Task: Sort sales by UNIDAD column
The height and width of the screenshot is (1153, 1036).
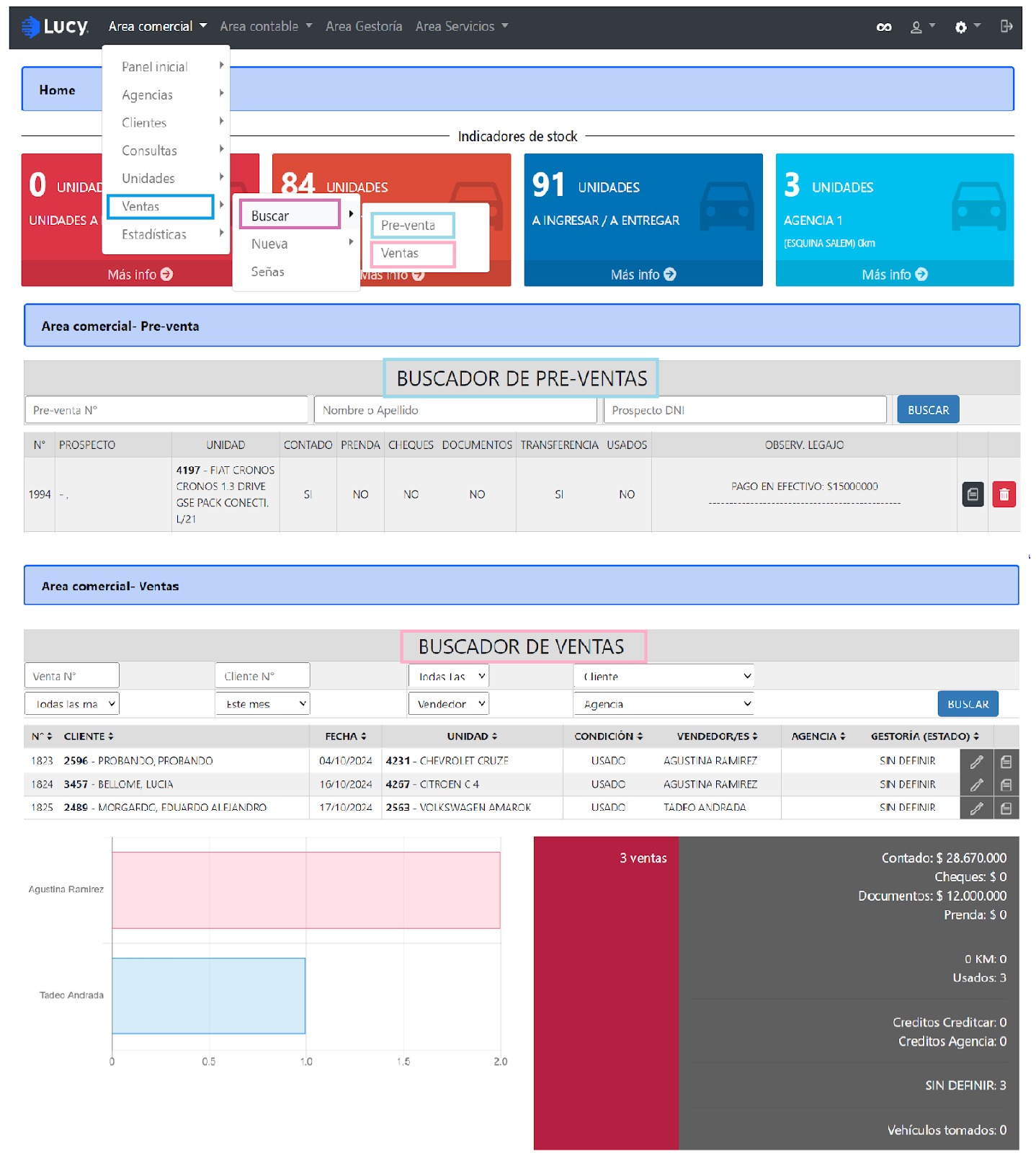Action: (x=472, y=736)
